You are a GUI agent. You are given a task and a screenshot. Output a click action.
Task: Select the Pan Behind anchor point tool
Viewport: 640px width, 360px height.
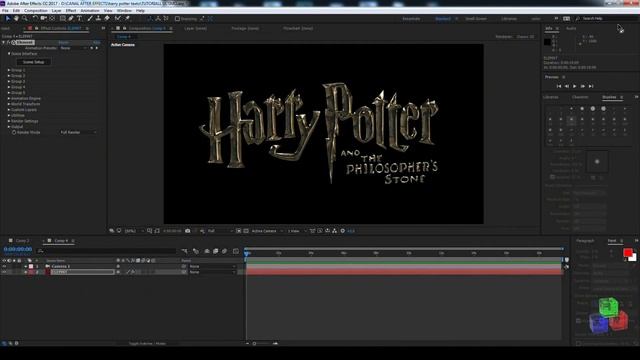pyautogui.click(x=52, y=18)
